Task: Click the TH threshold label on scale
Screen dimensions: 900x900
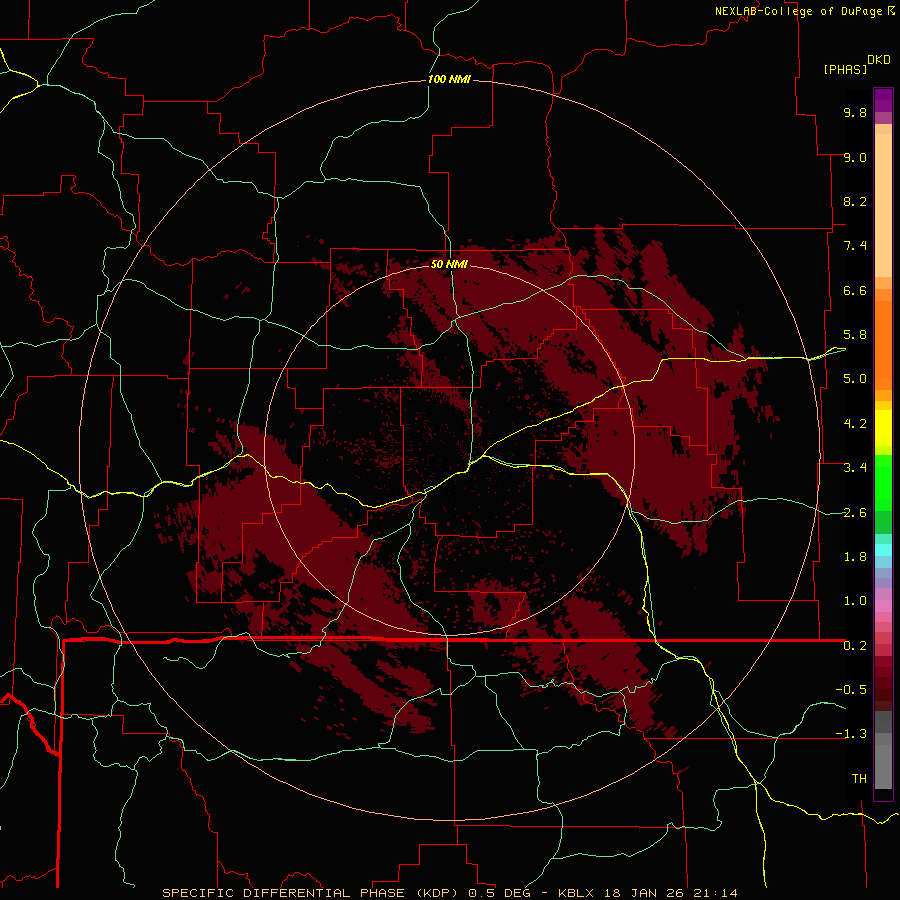Action: click(859, 779)
